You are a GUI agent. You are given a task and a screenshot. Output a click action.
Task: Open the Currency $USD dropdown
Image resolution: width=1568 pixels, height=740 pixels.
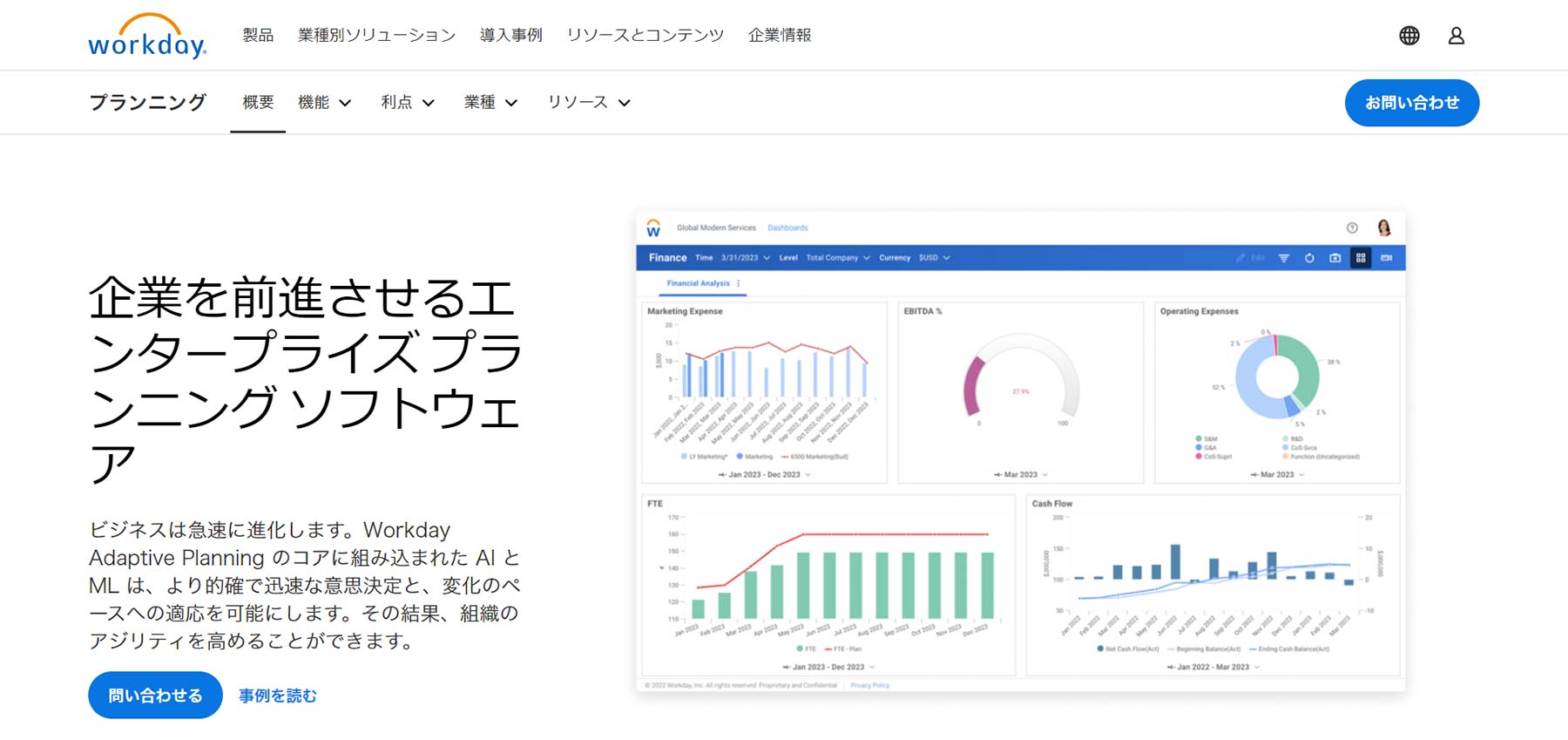pos(915,258)
